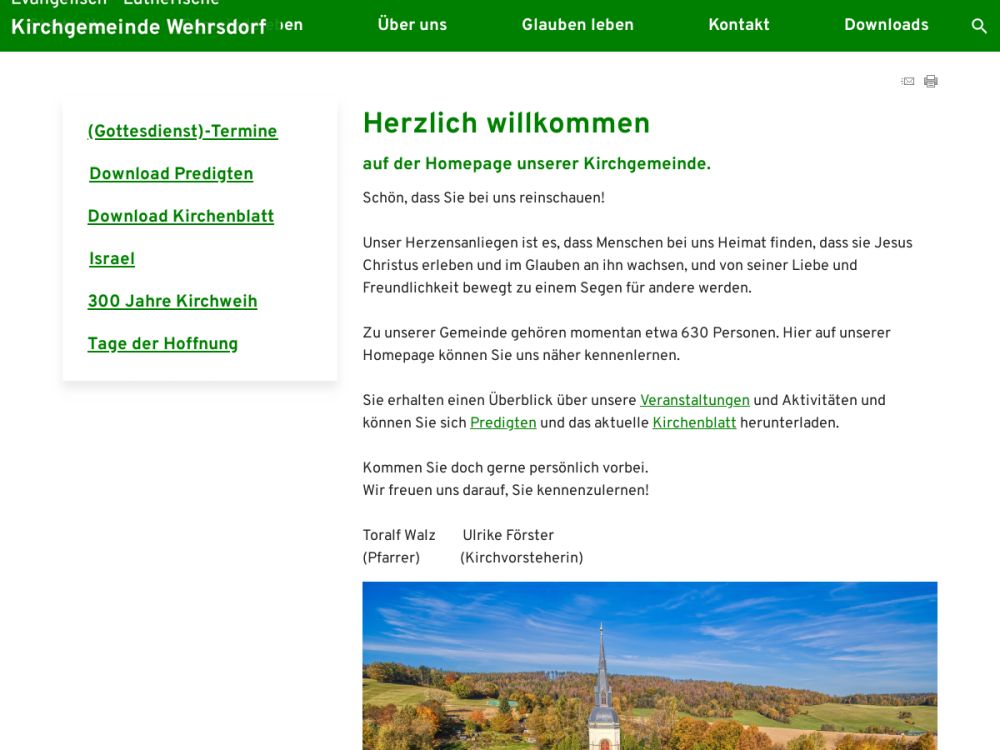Viewport: 1000px width, 750px height.
Task: Open (Gottesdienst)-Termine sidebar link
Action: click(x=183, y=132)
